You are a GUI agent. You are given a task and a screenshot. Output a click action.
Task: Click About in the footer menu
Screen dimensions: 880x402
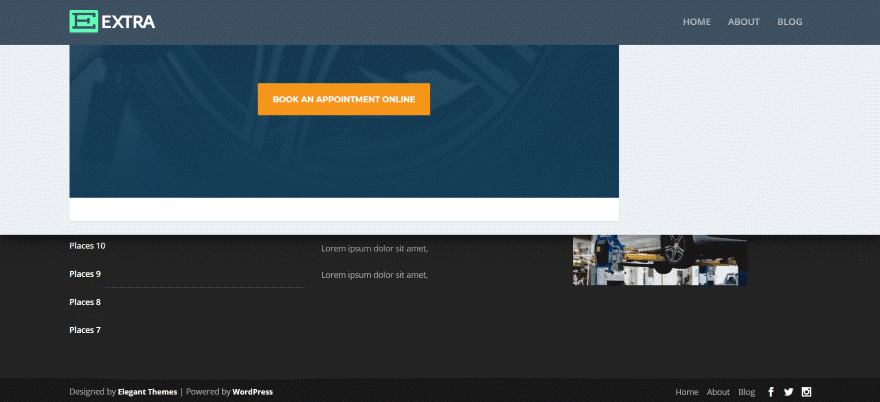coord(718,392)
